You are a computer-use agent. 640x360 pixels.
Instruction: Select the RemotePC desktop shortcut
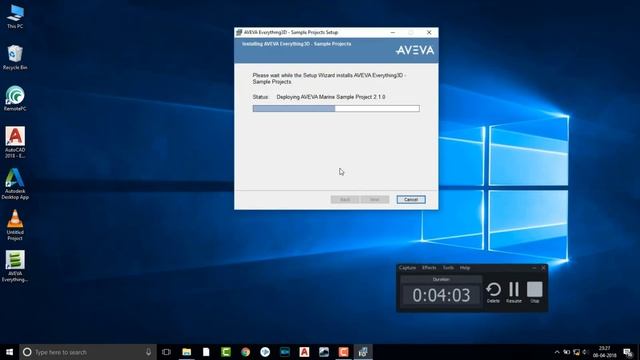pos(15,98)
